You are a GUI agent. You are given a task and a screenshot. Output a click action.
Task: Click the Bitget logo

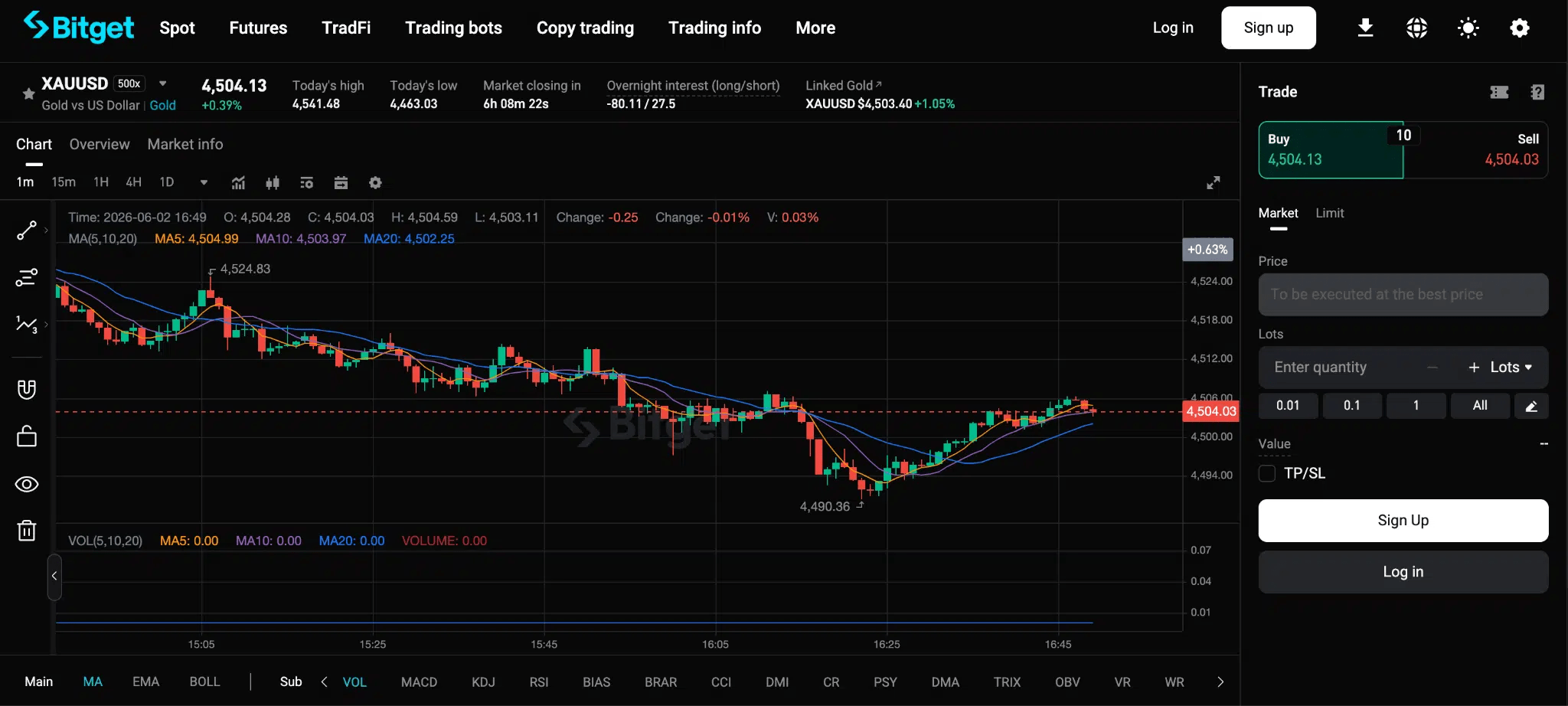(x=78, y=27)
